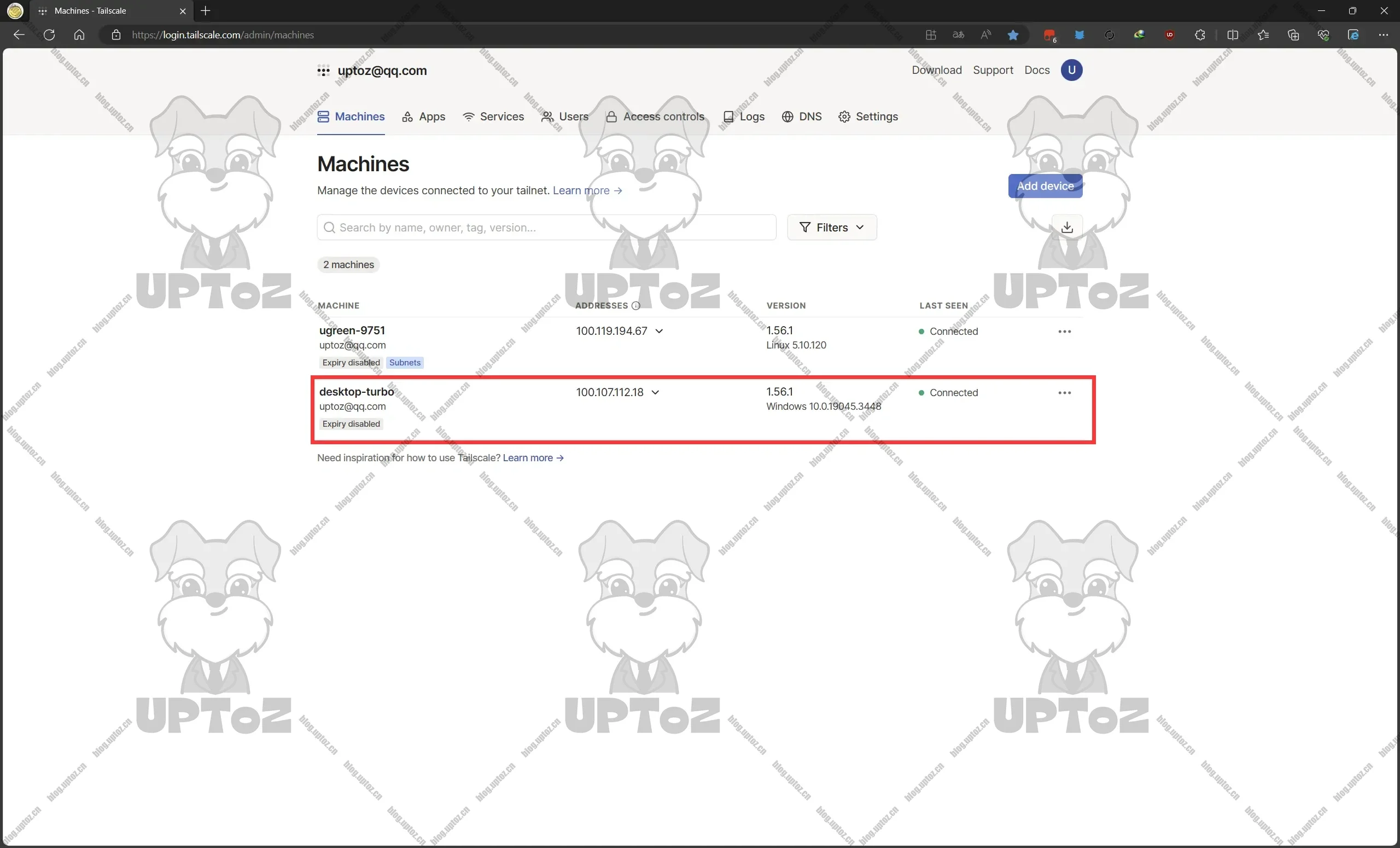This screenshot has width=1400, height=848.
Task: Open the Support link in the header
Action: tap(993, 70)
